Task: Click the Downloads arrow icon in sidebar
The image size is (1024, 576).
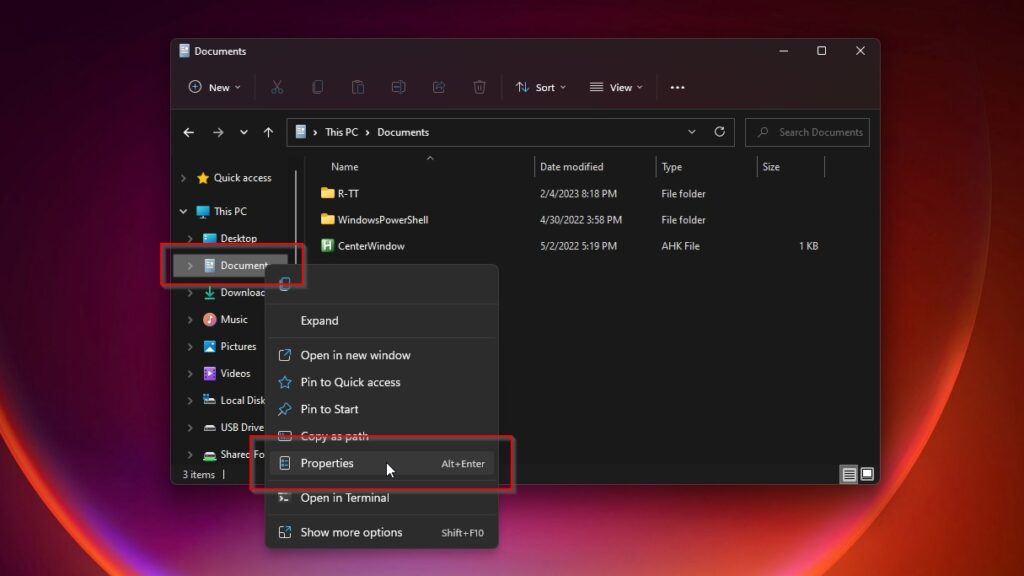Action: [x=210, y=293]
